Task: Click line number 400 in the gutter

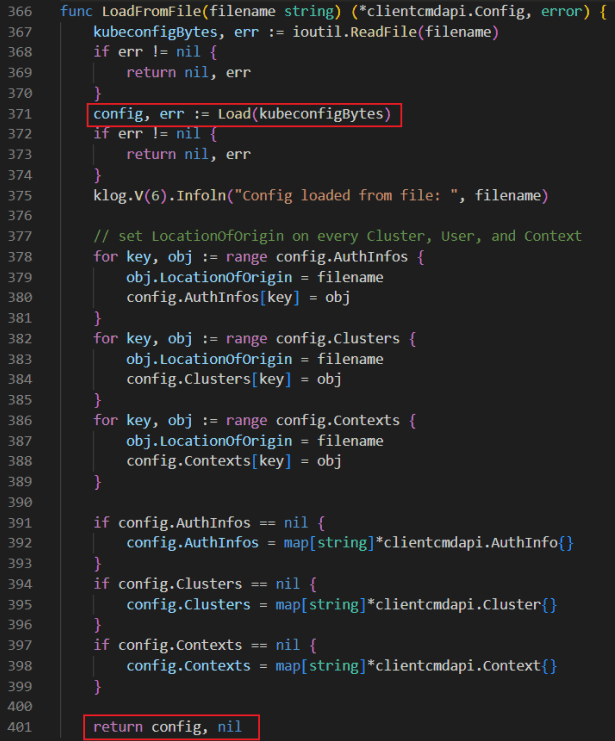Action: coord(20,706)
